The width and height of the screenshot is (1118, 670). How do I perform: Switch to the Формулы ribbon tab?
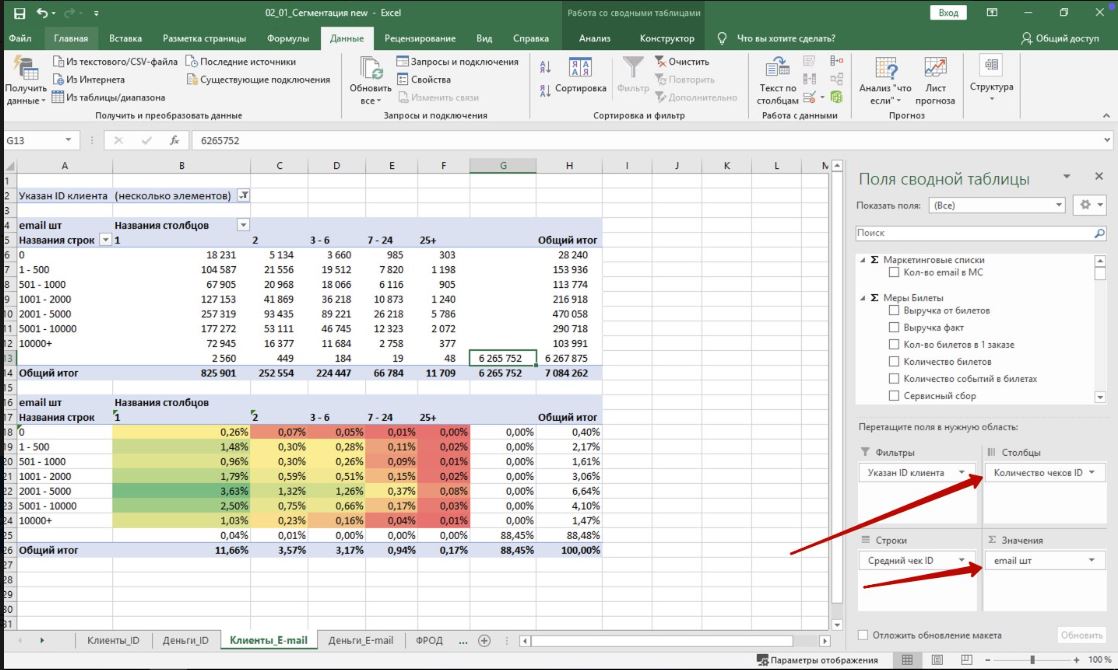click(x=288, y=38)
